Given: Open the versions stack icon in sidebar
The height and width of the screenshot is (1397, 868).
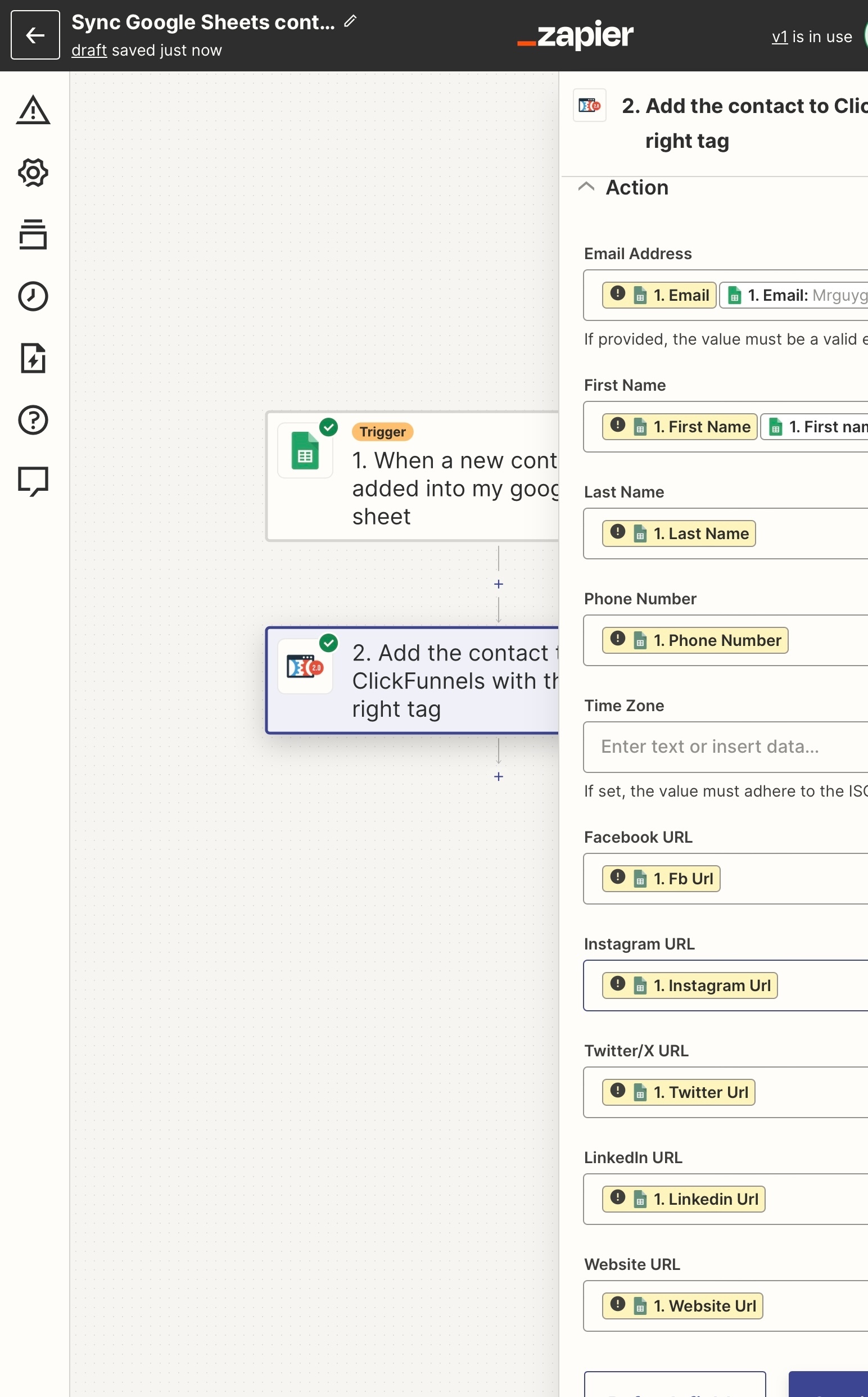Looking at the screenshot, I should click(33, 234).
